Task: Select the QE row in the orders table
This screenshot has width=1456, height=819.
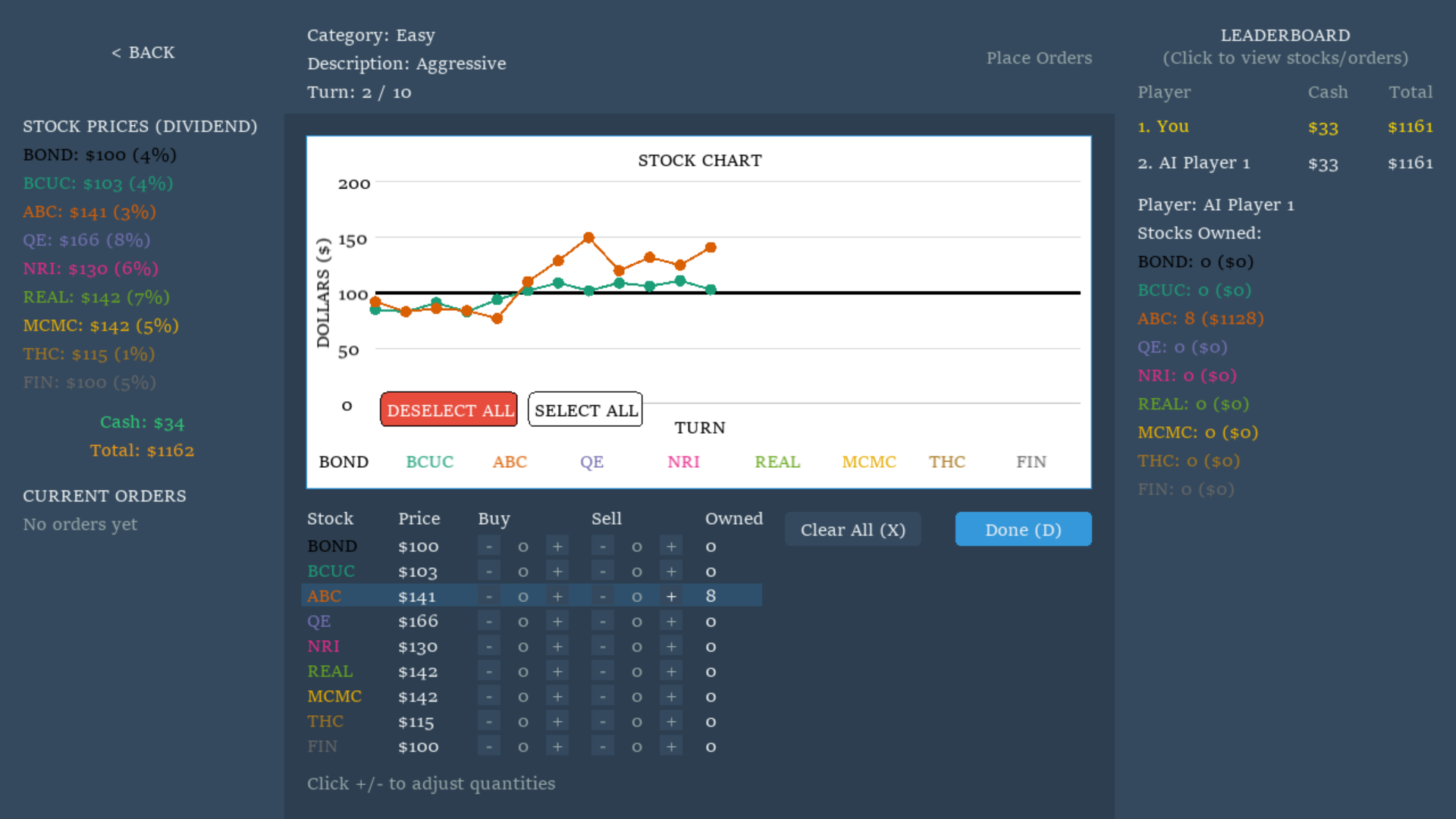Action: pyautogui.click(x=319, y=621)
